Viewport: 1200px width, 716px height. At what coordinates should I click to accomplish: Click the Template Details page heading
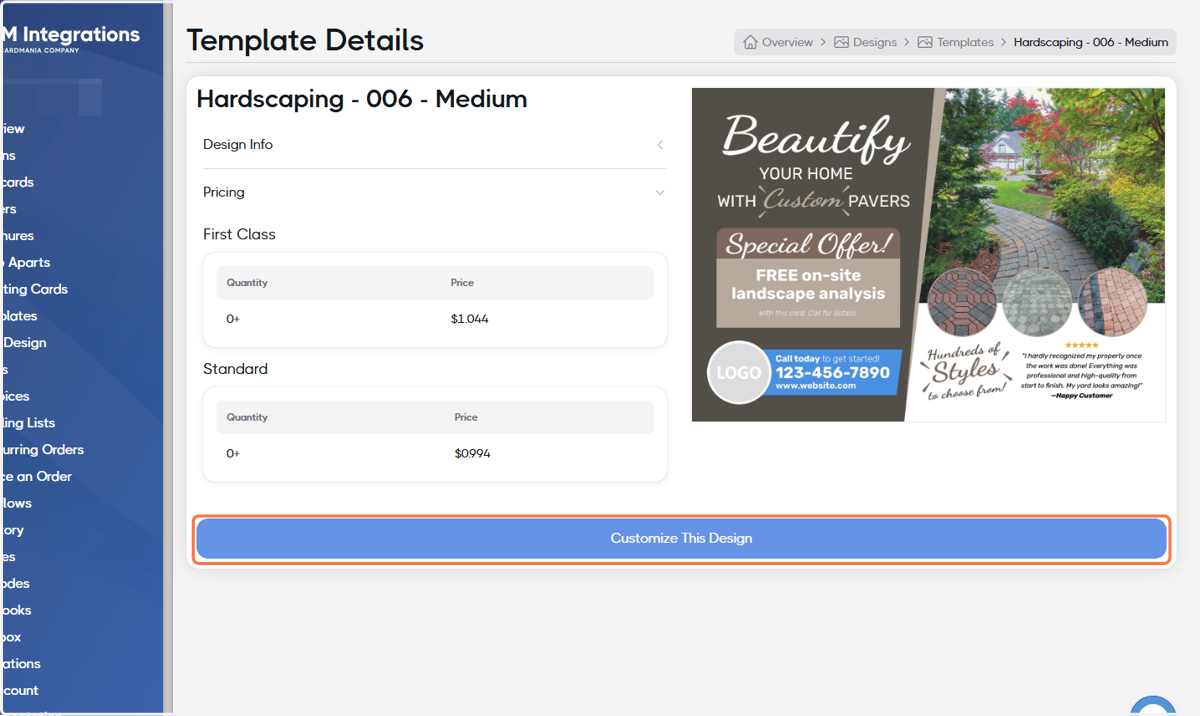(305, 40)
